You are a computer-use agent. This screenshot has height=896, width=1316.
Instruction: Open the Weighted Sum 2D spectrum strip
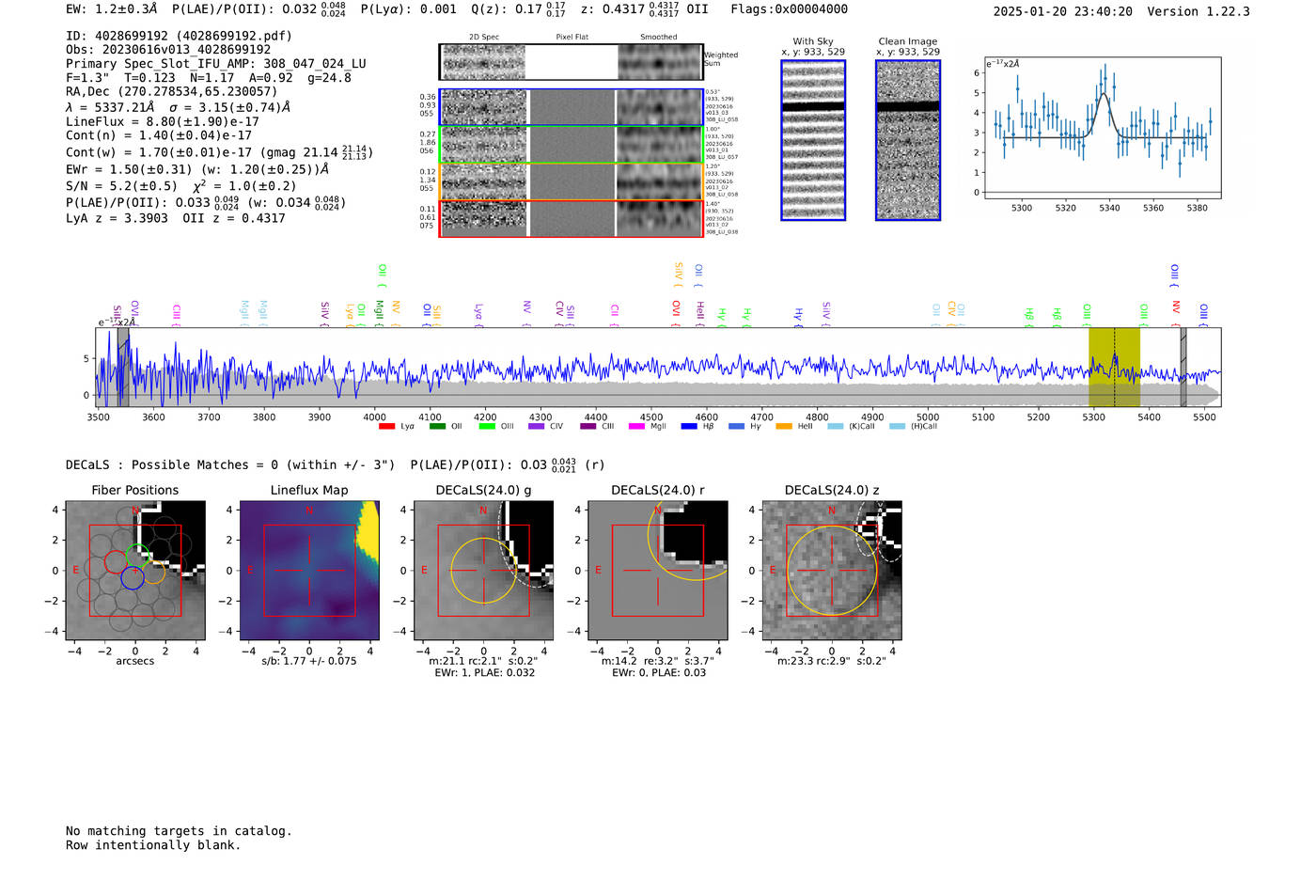click(x=571, y=62)
